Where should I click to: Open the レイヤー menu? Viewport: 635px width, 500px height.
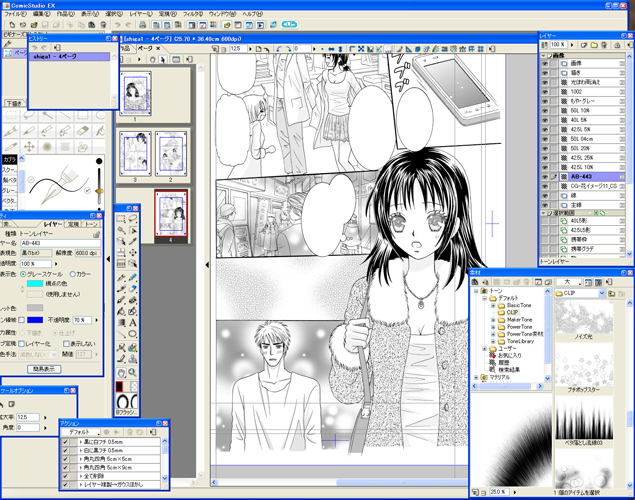click(141, 14)
